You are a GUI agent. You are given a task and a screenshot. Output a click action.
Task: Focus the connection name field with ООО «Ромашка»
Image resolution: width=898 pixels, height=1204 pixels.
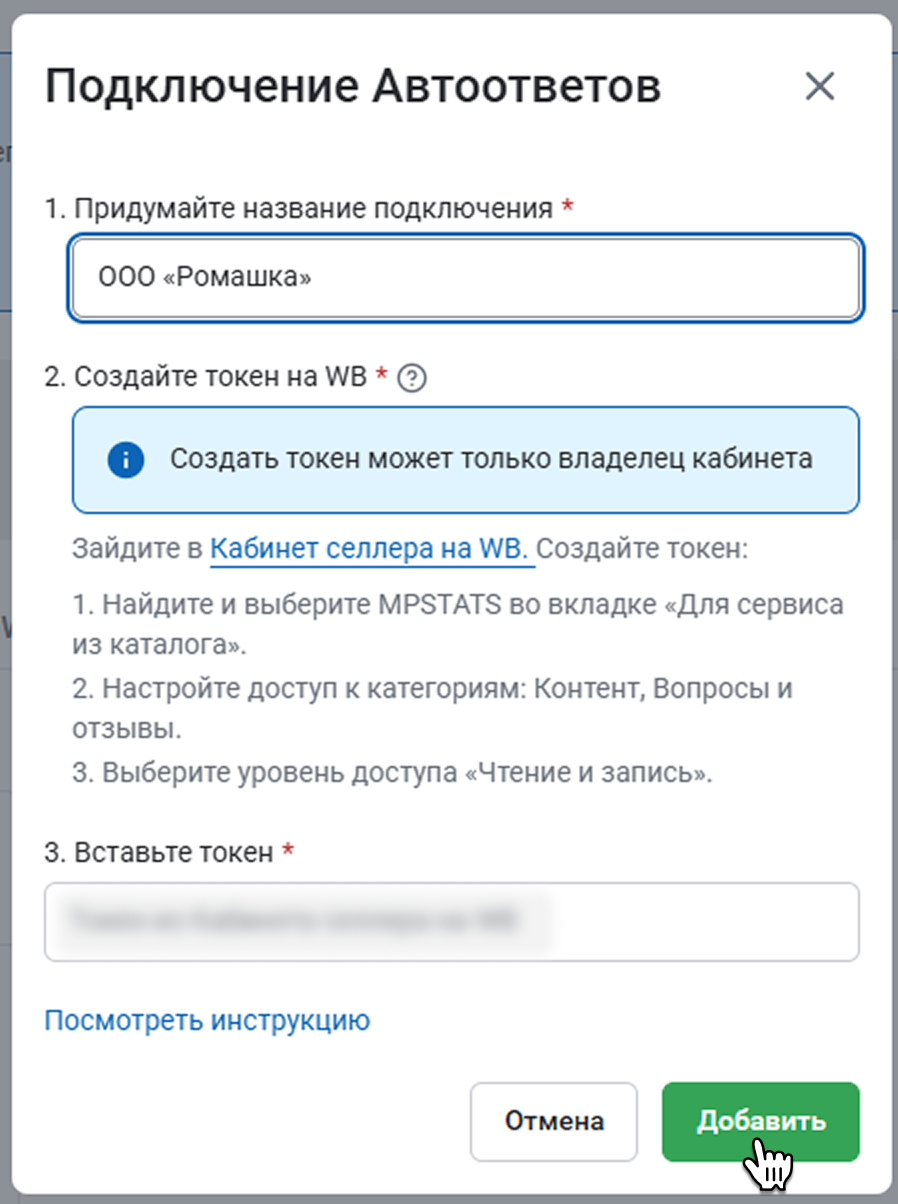[465, 277]
